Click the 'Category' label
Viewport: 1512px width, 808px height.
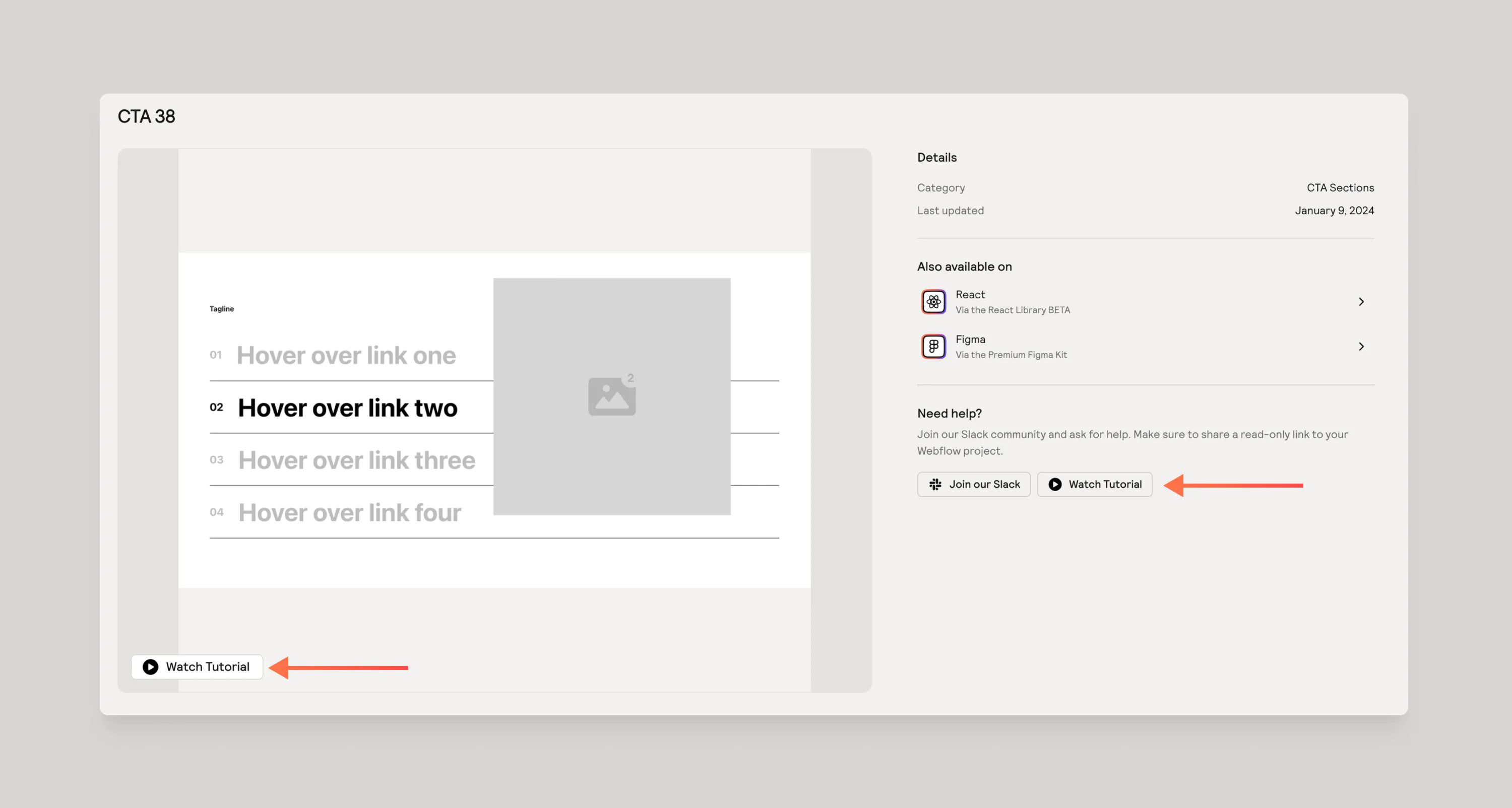point(941,188)
